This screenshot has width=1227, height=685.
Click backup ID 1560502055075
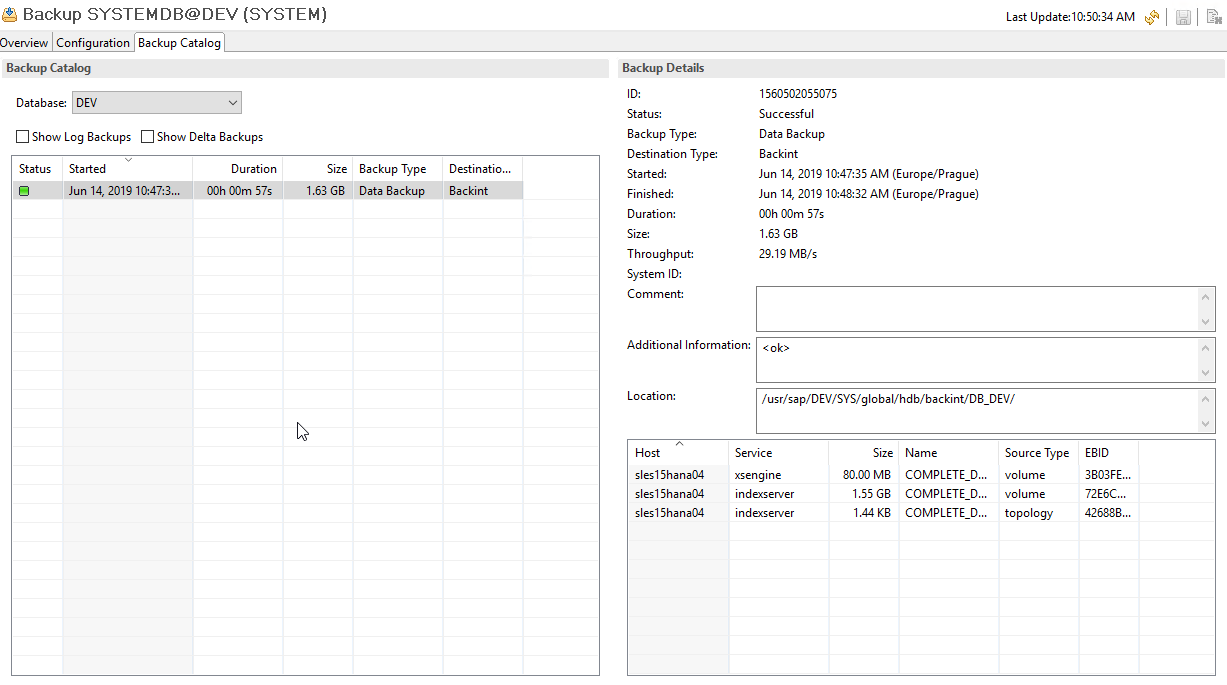point(798,94)
